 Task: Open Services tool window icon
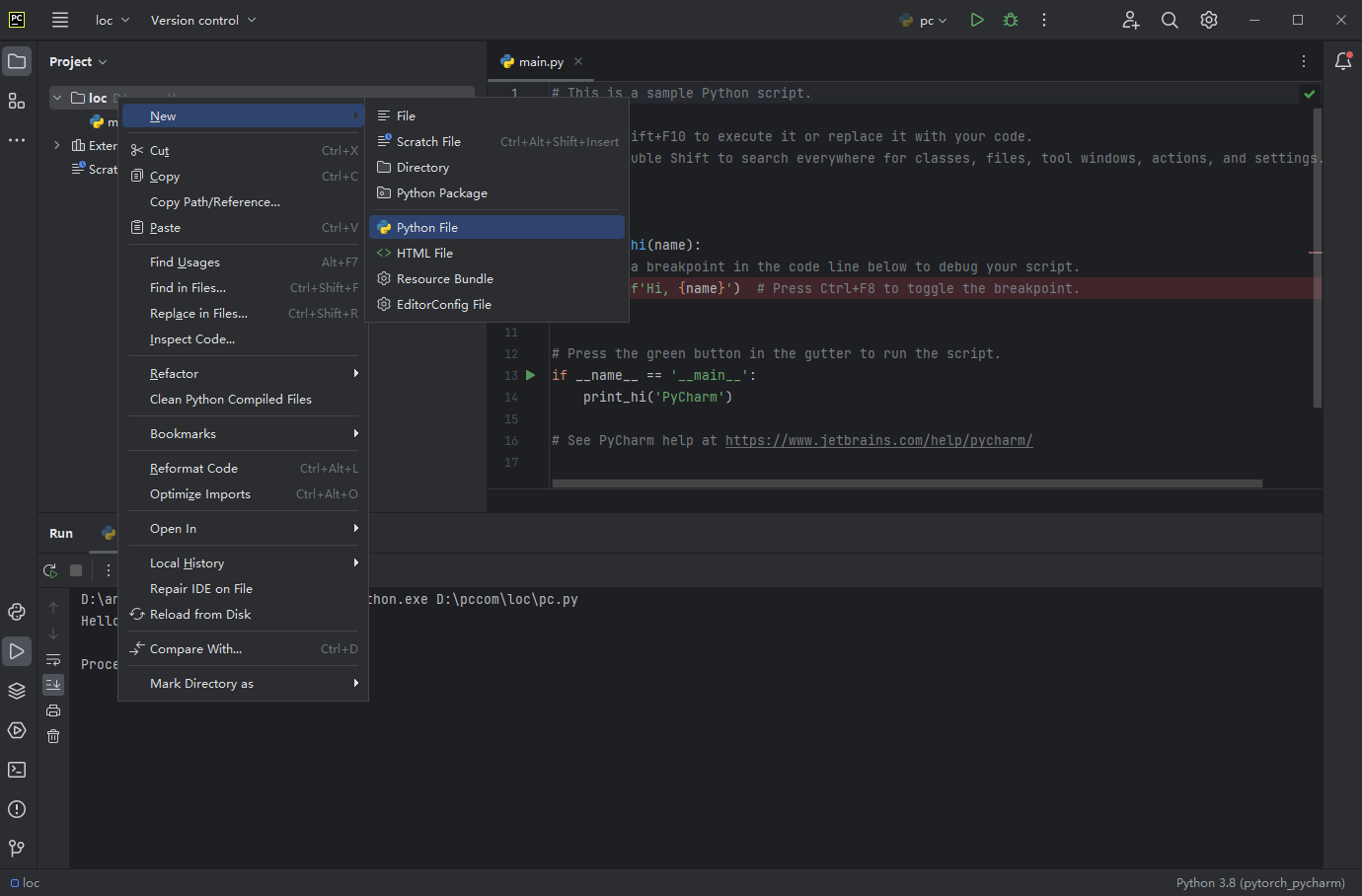17,730
